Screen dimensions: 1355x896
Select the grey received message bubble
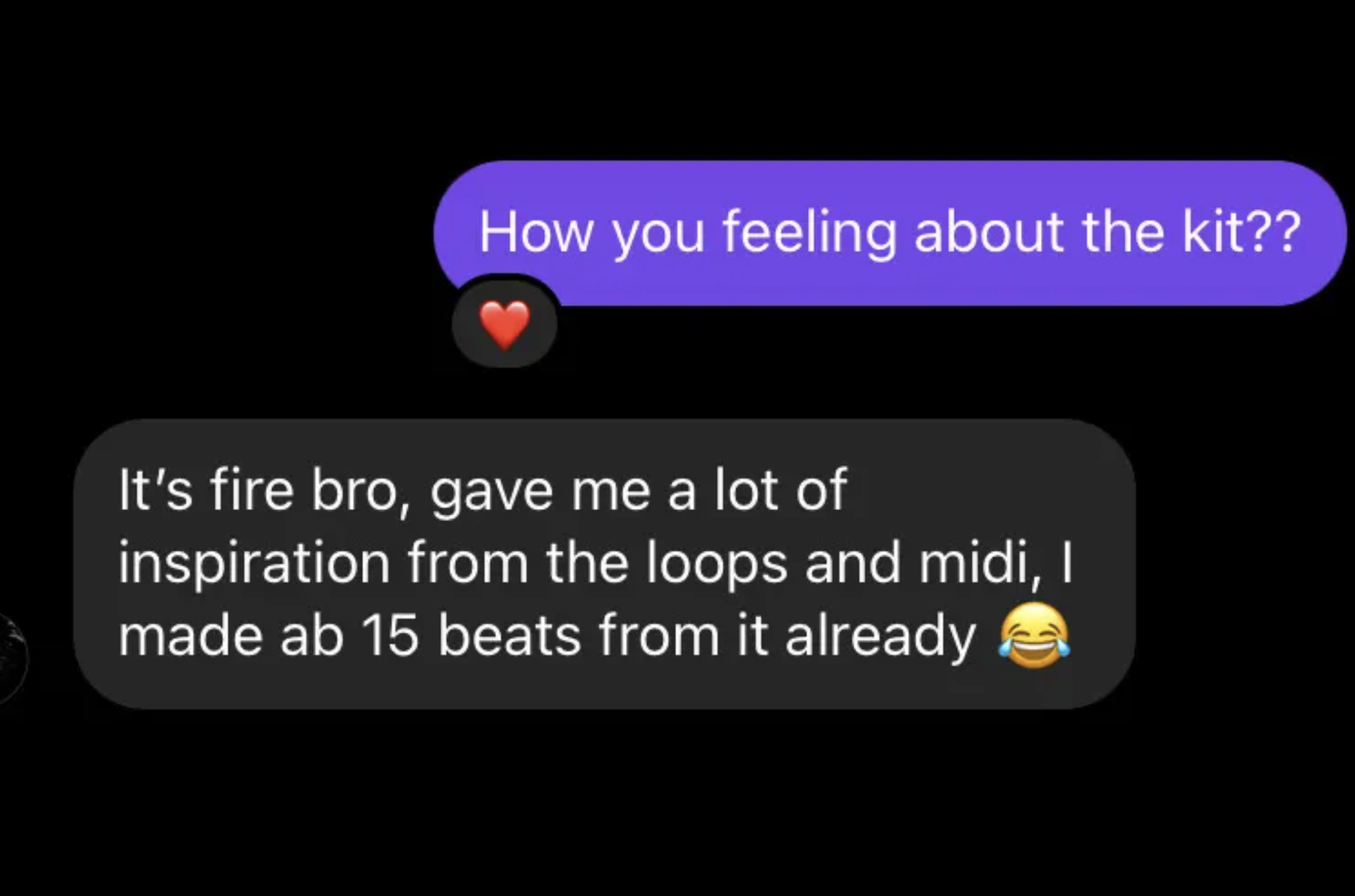tap(604, 564)
